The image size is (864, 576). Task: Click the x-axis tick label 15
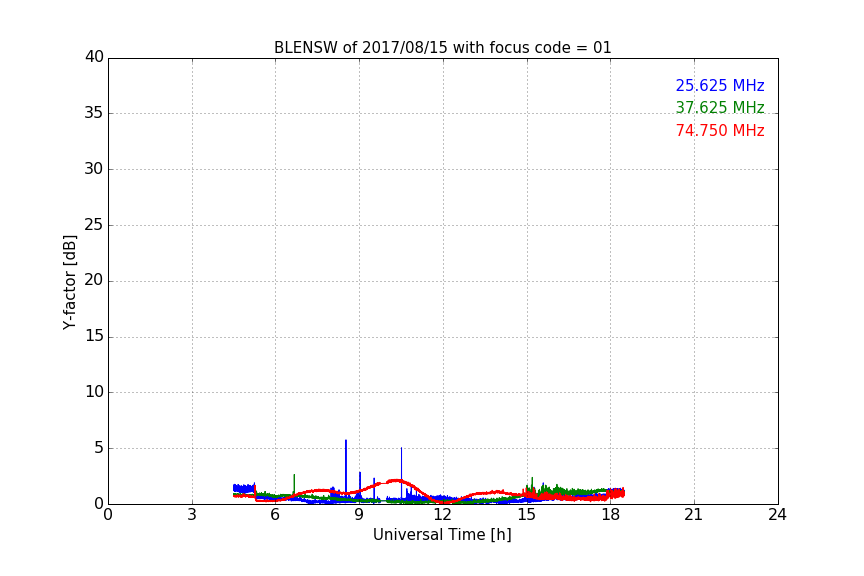(527, 515)
